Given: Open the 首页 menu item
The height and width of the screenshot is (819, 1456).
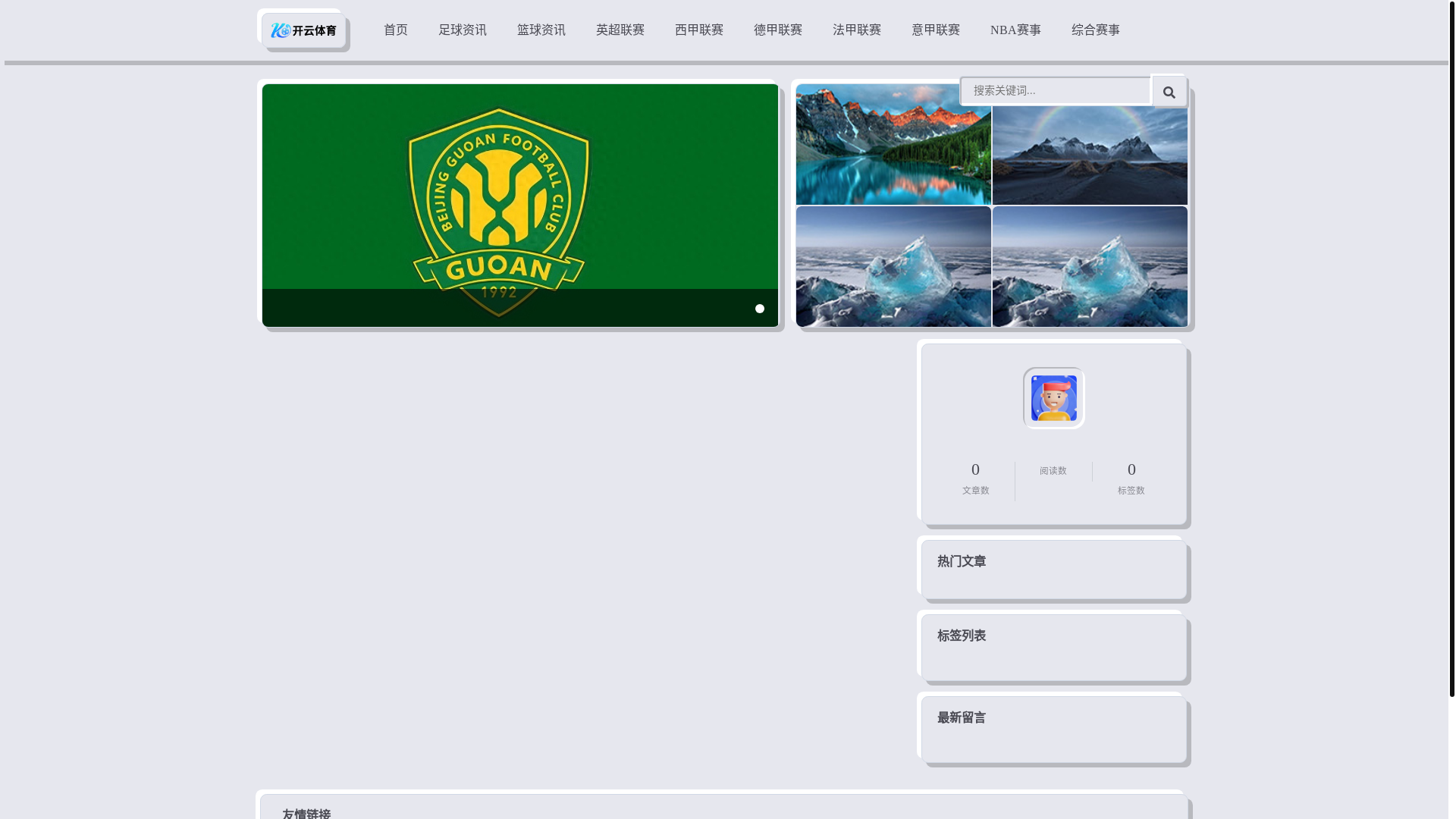Looking at the screenshot, I should (x=396, y=30).
